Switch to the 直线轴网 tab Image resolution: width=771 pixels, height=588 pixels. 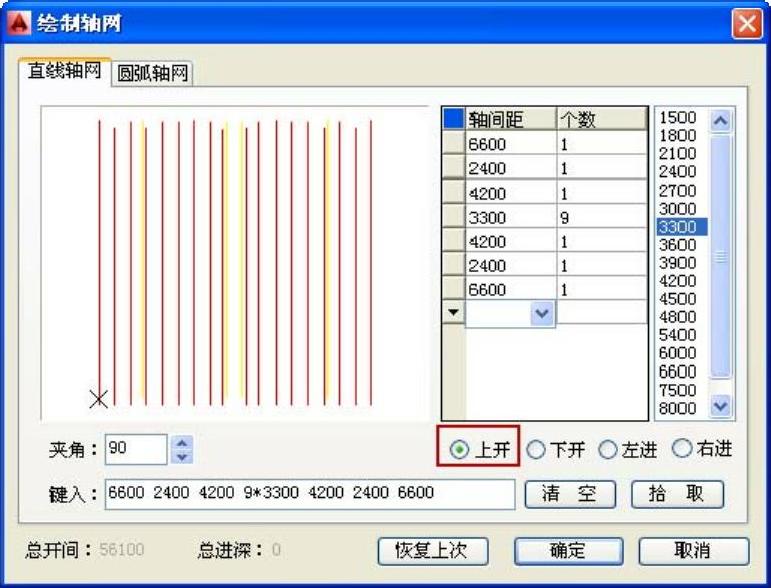(64, 71)
